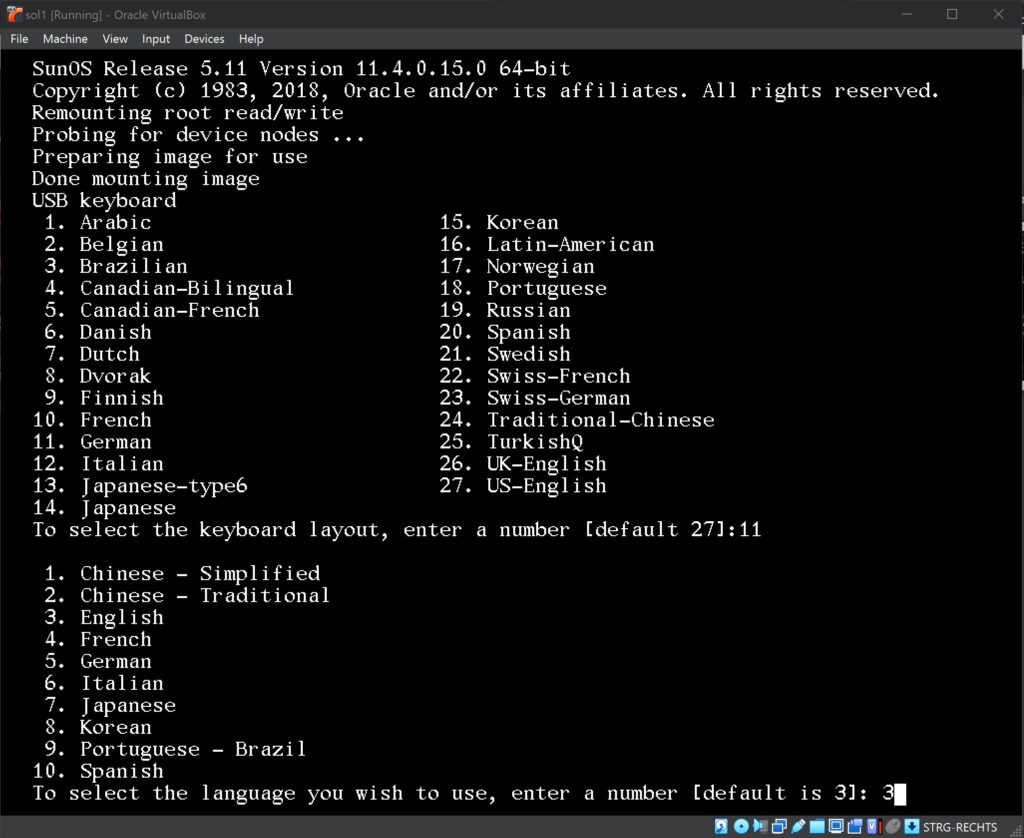Image resolution: width=1024 pixels, height=838 pixels.
Task: Open the View menu
Action: (115, 39)
